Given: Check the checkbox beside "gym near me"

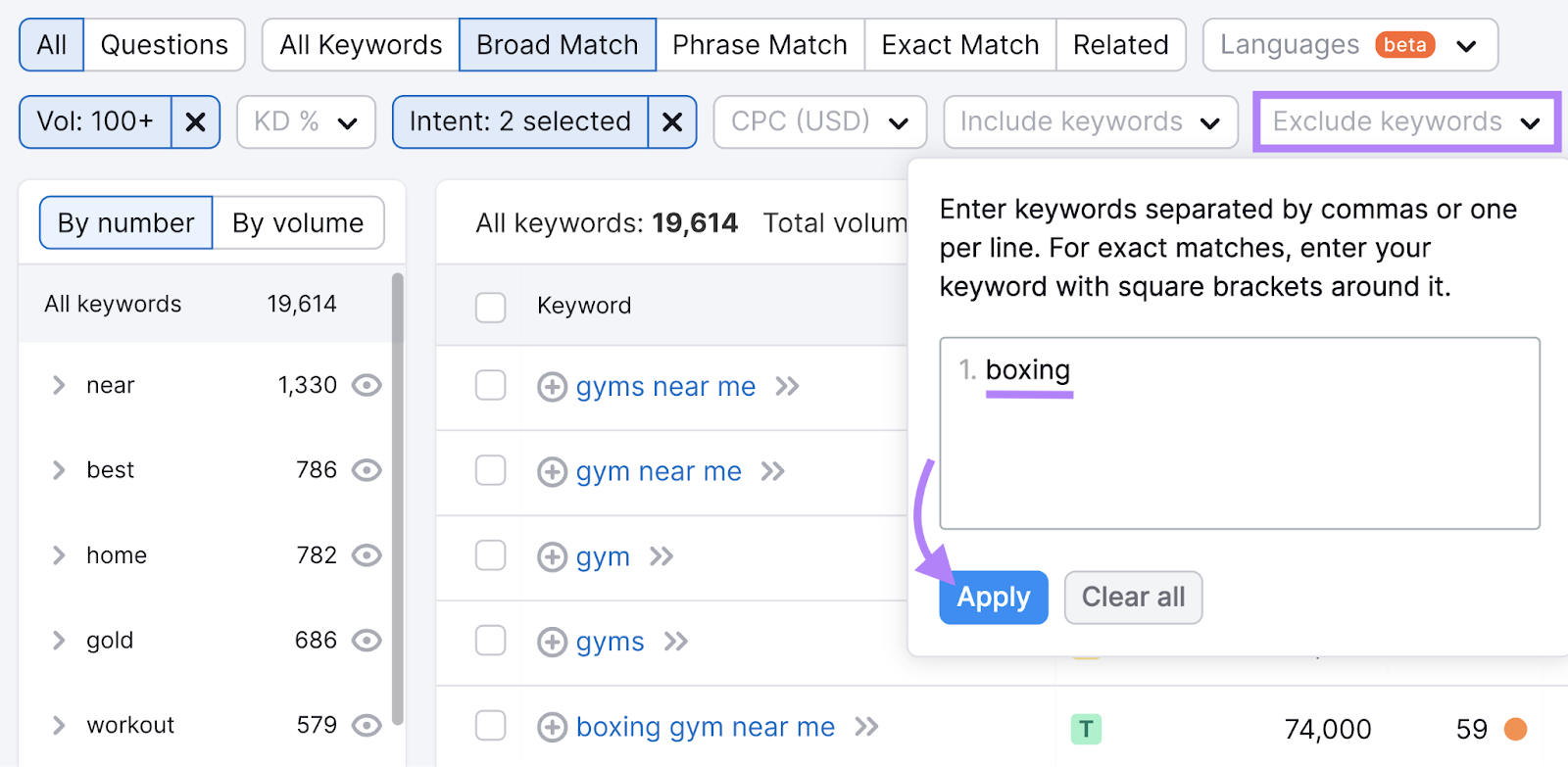Looking at the screenshot, I should tap(490, 470).
